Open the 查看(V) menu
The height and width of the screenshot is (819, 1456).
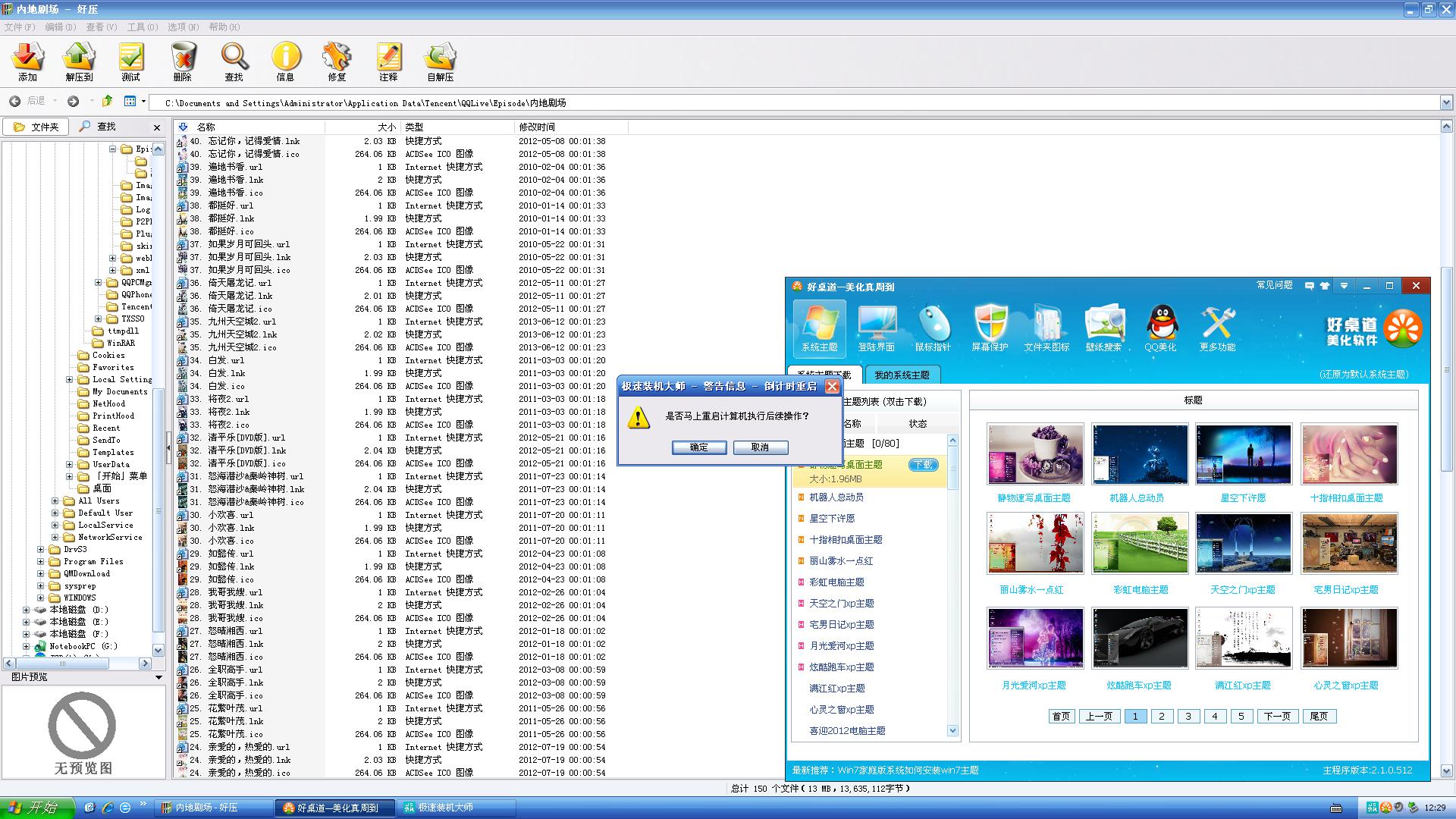(102, 27)
